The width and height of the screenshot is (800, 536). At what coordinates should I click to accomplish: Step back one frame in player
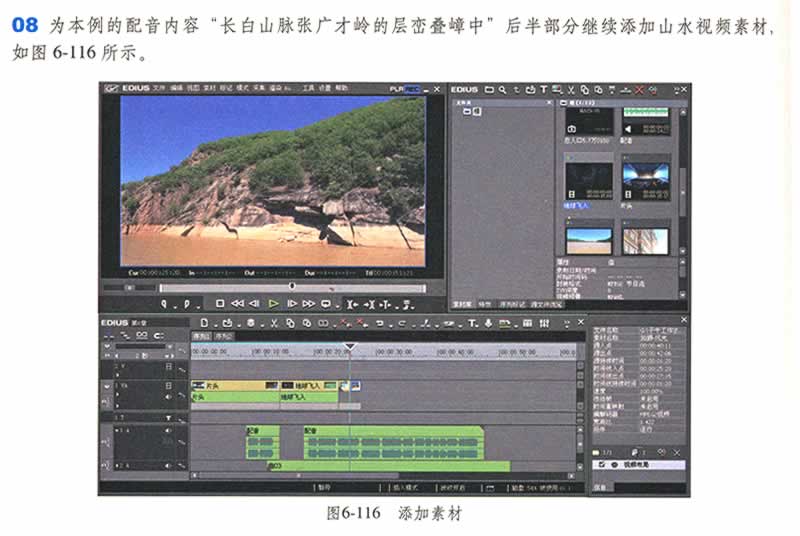pos(254,303)
